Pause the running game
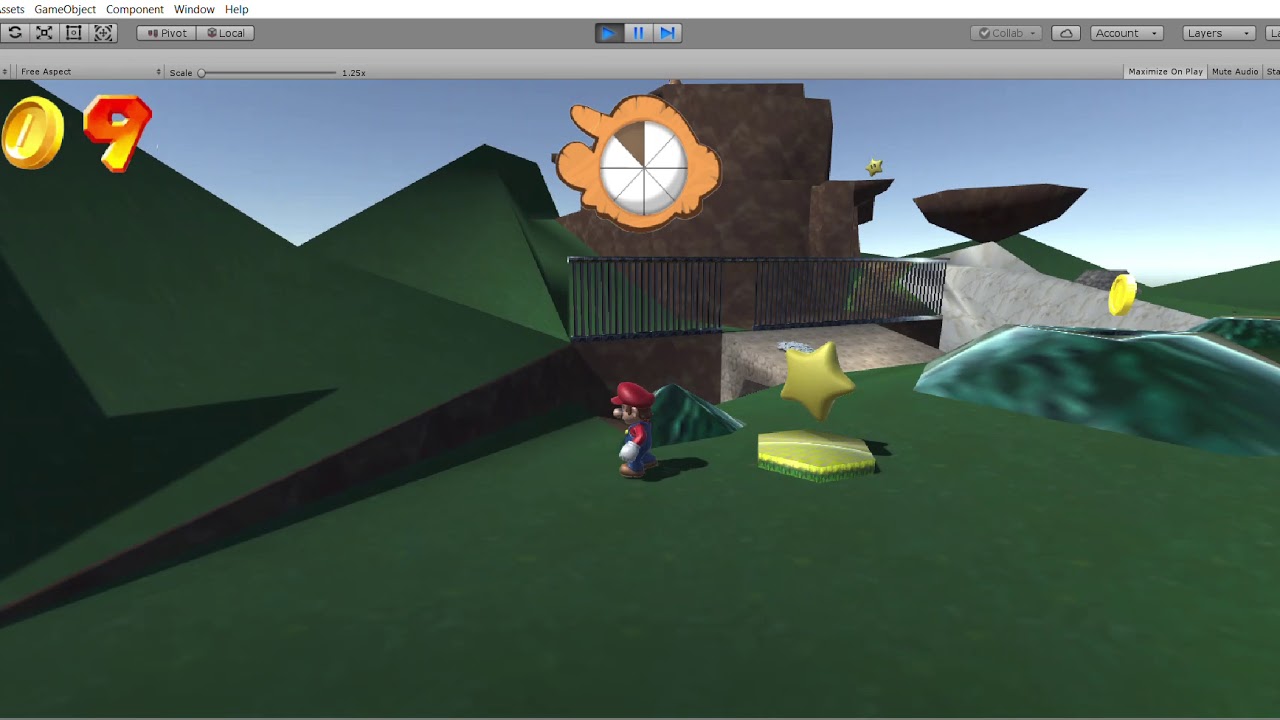This screenshot has width=1280, height=720. point(638,33)
